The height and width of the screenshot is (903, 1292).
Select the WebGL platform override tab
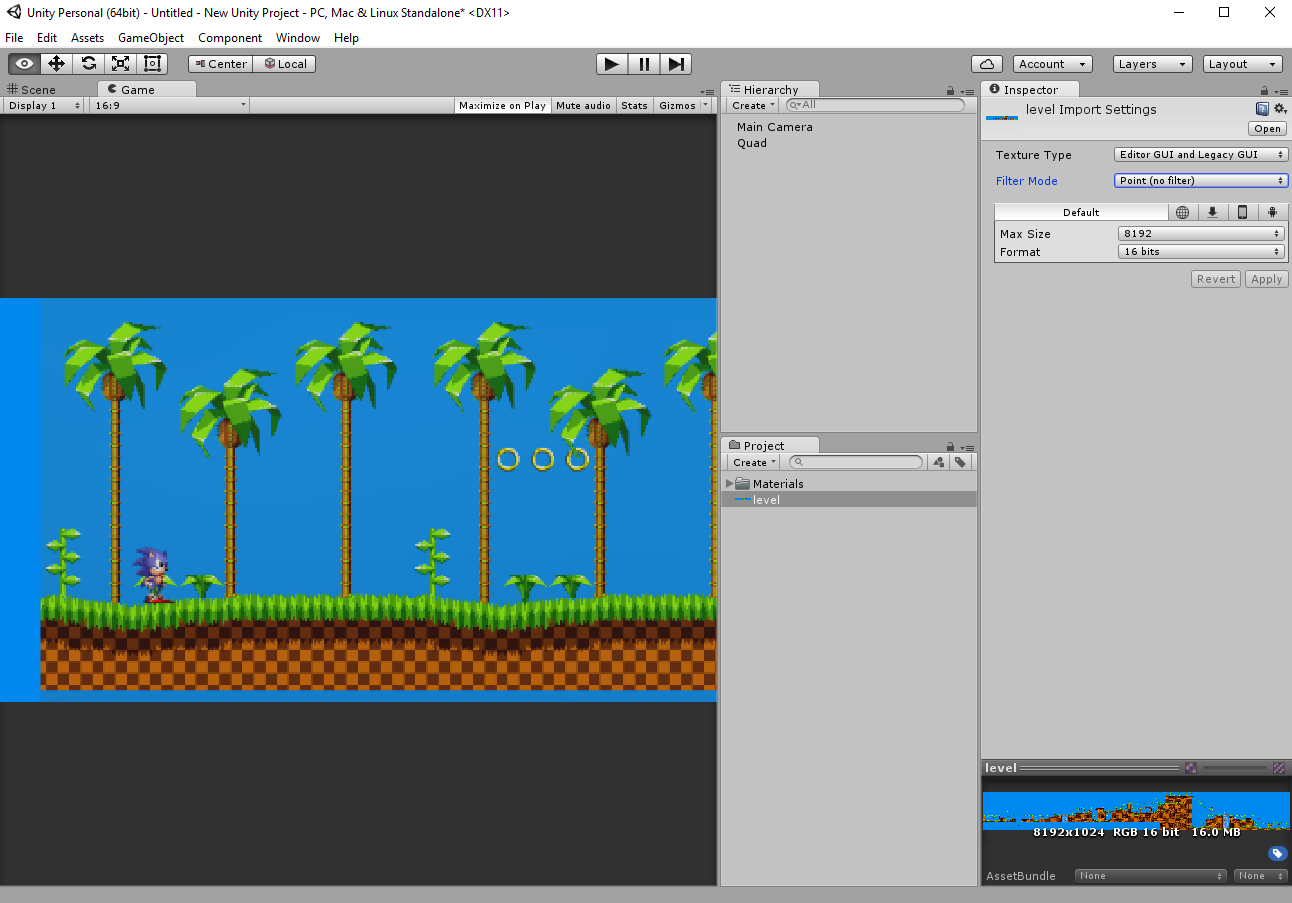[1183, 212]
